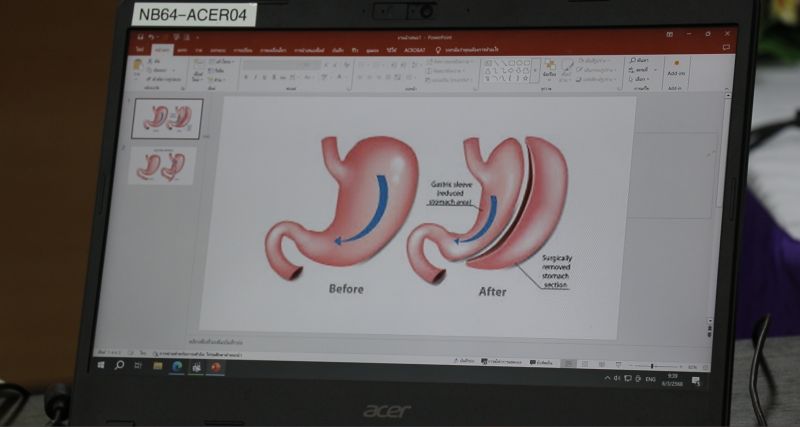Click zoom percentage in status bar
The width and height of the screenshot is (800, 427).
point(692,367)
